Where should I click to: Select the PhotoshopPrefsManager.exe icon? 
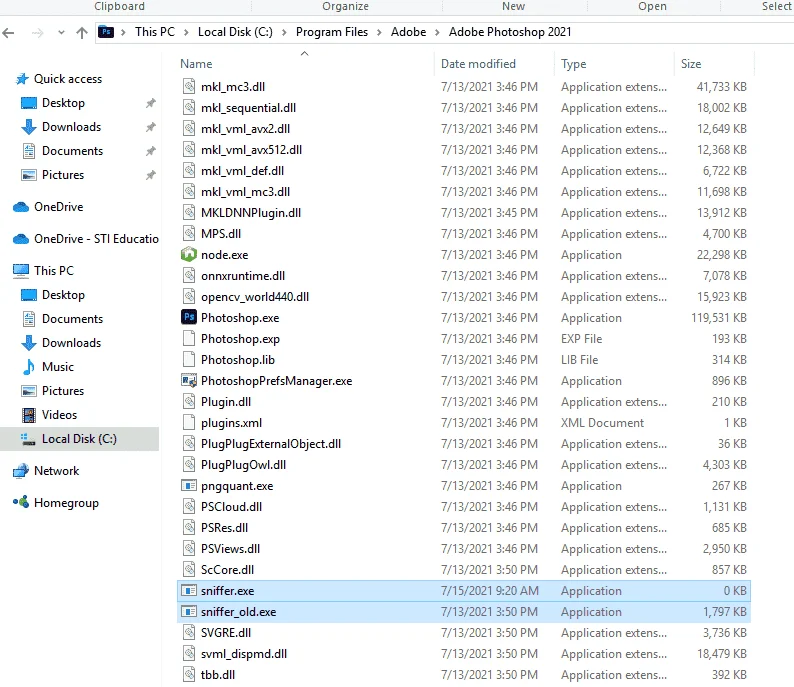coord(188,381)
